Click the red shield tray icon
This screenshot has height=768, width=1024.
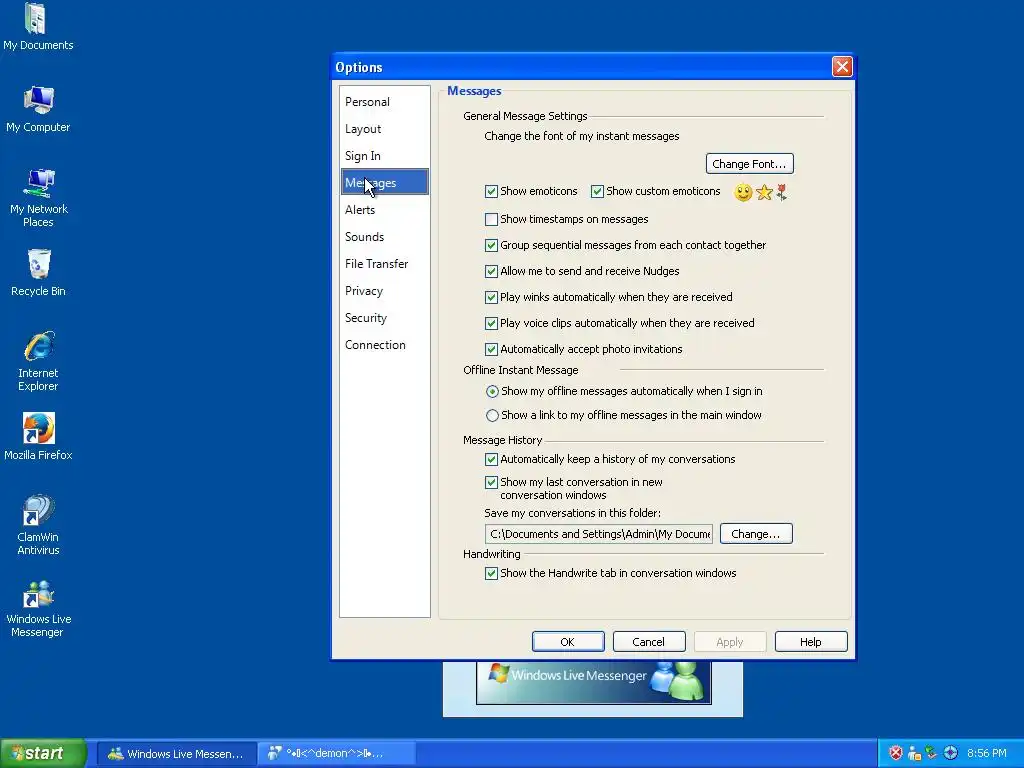tap(896, 753)
